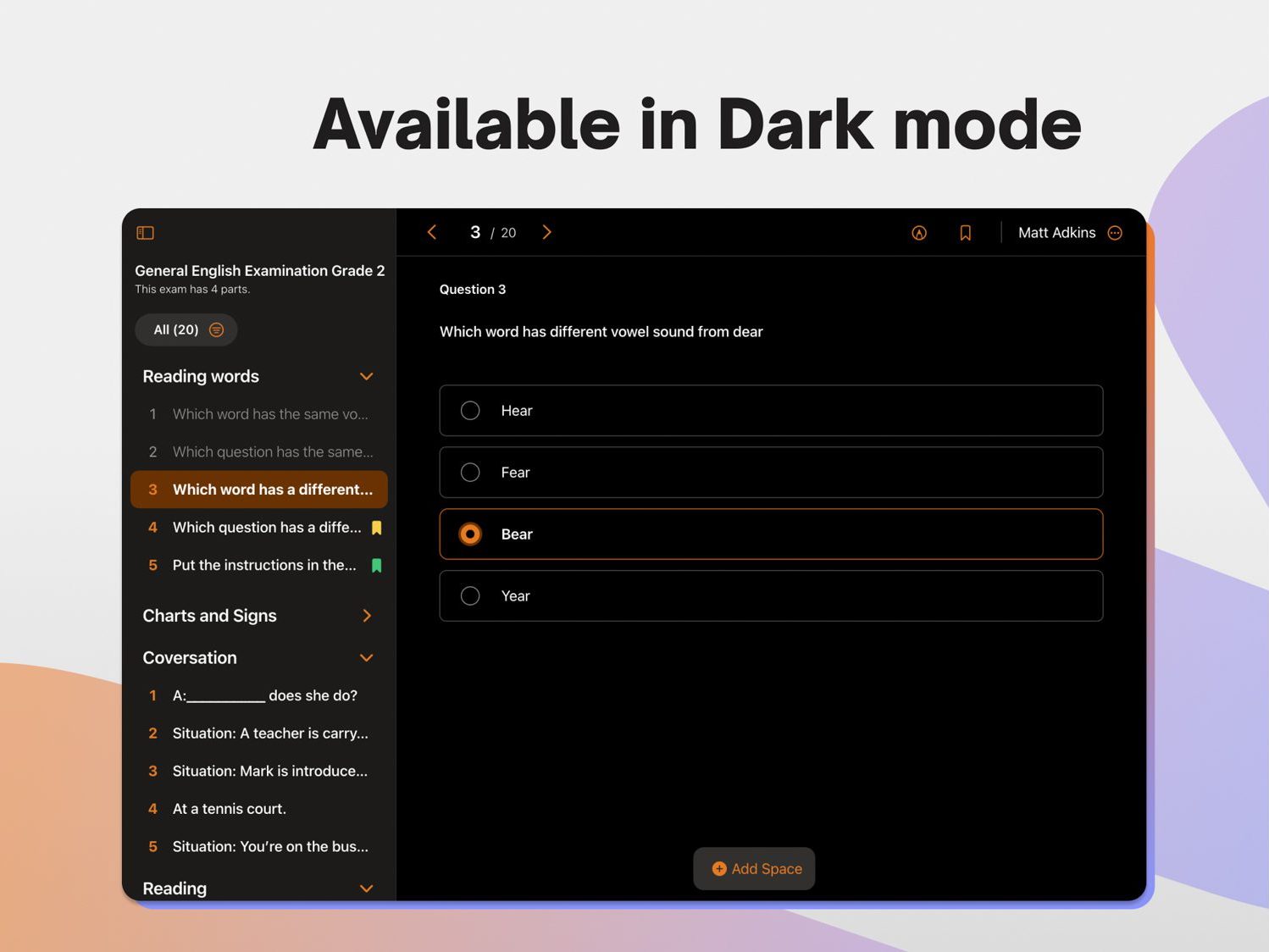Open question 4 Which question has a diffe...
This screenshot has height=952, width=1269.
[259, 528]
